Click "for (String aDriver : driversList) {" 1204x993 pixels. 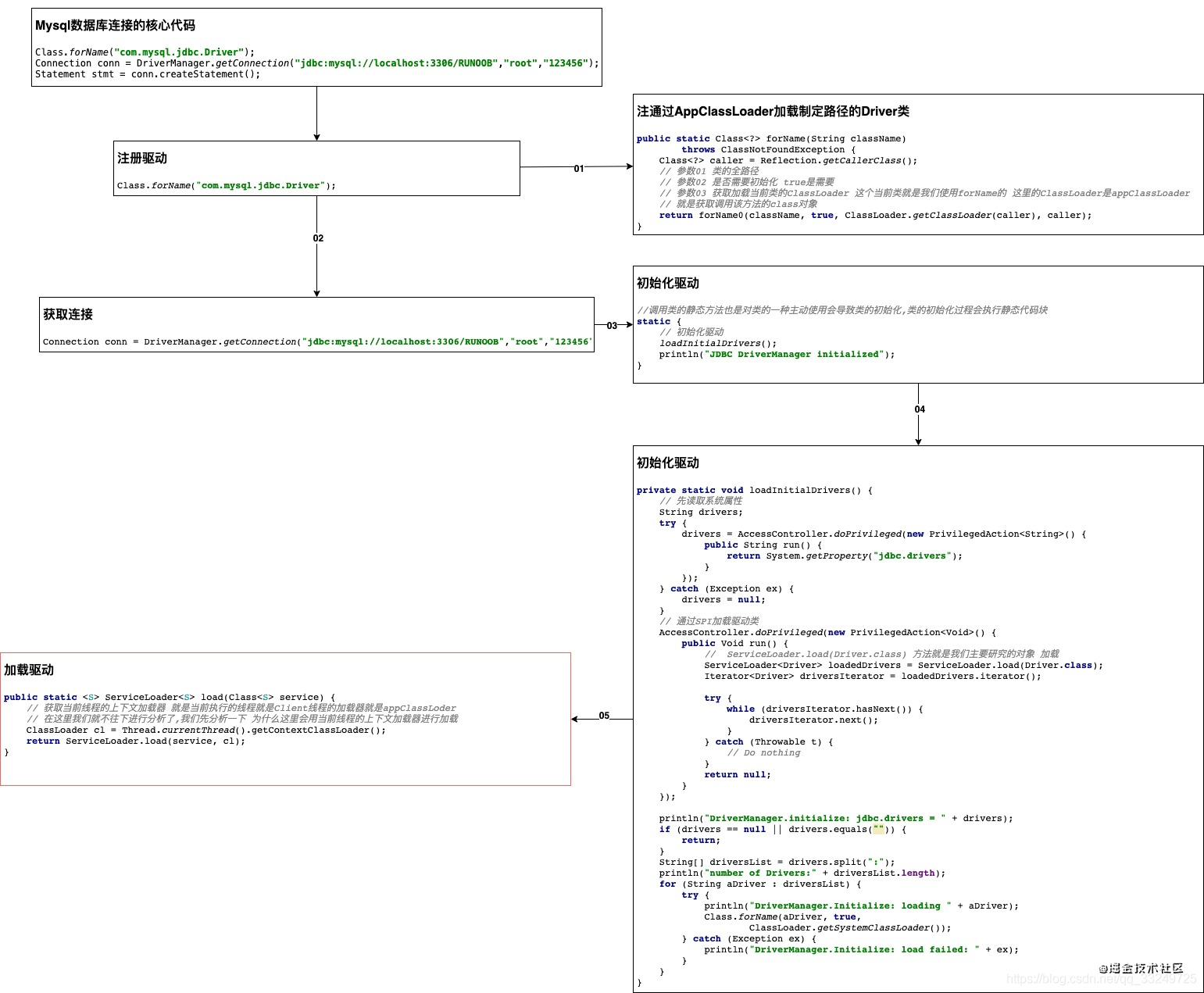click(x=760, y=884)
